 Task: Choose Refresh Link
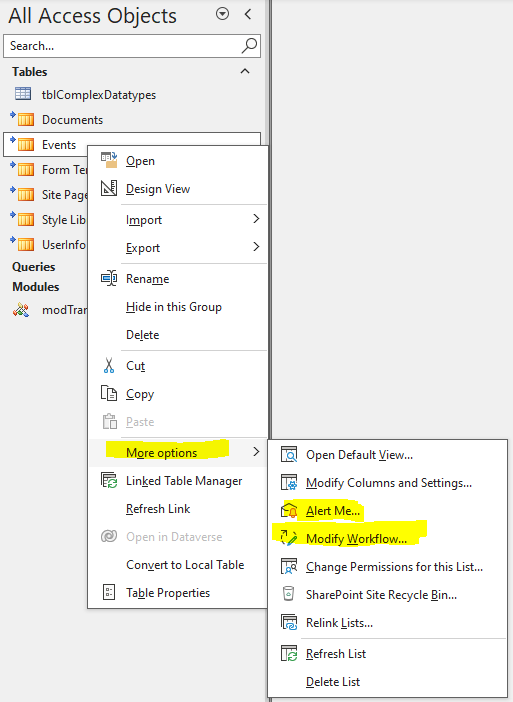(158, 509)
